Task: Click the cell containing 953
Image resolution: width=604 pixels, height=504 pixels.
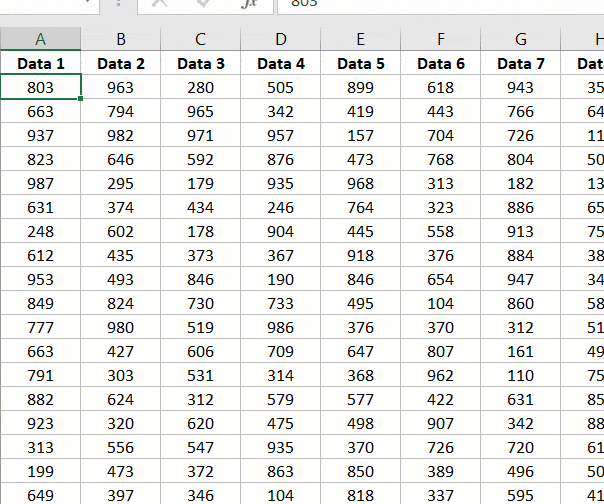Action: pyautogui.click(x=40, y=279)
